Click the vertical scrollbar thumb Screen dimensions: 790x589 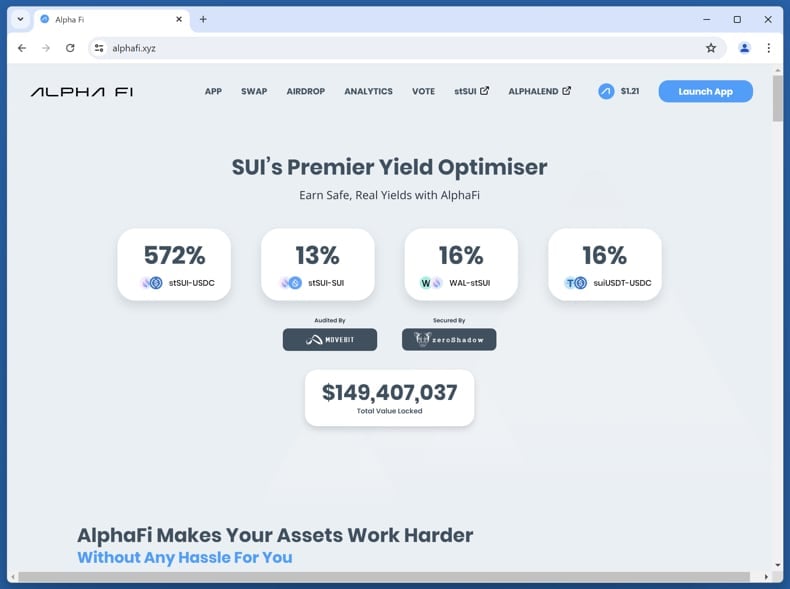coord(778,98)
